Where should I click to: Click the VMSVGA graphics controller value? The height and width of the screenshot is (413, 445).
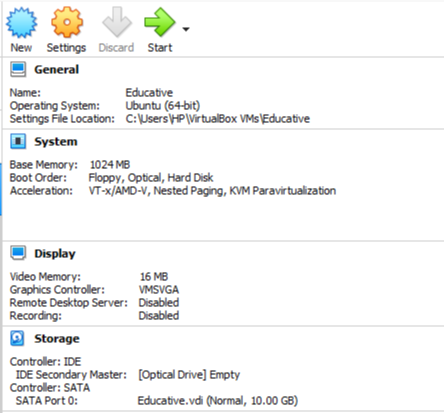(159, 289)
